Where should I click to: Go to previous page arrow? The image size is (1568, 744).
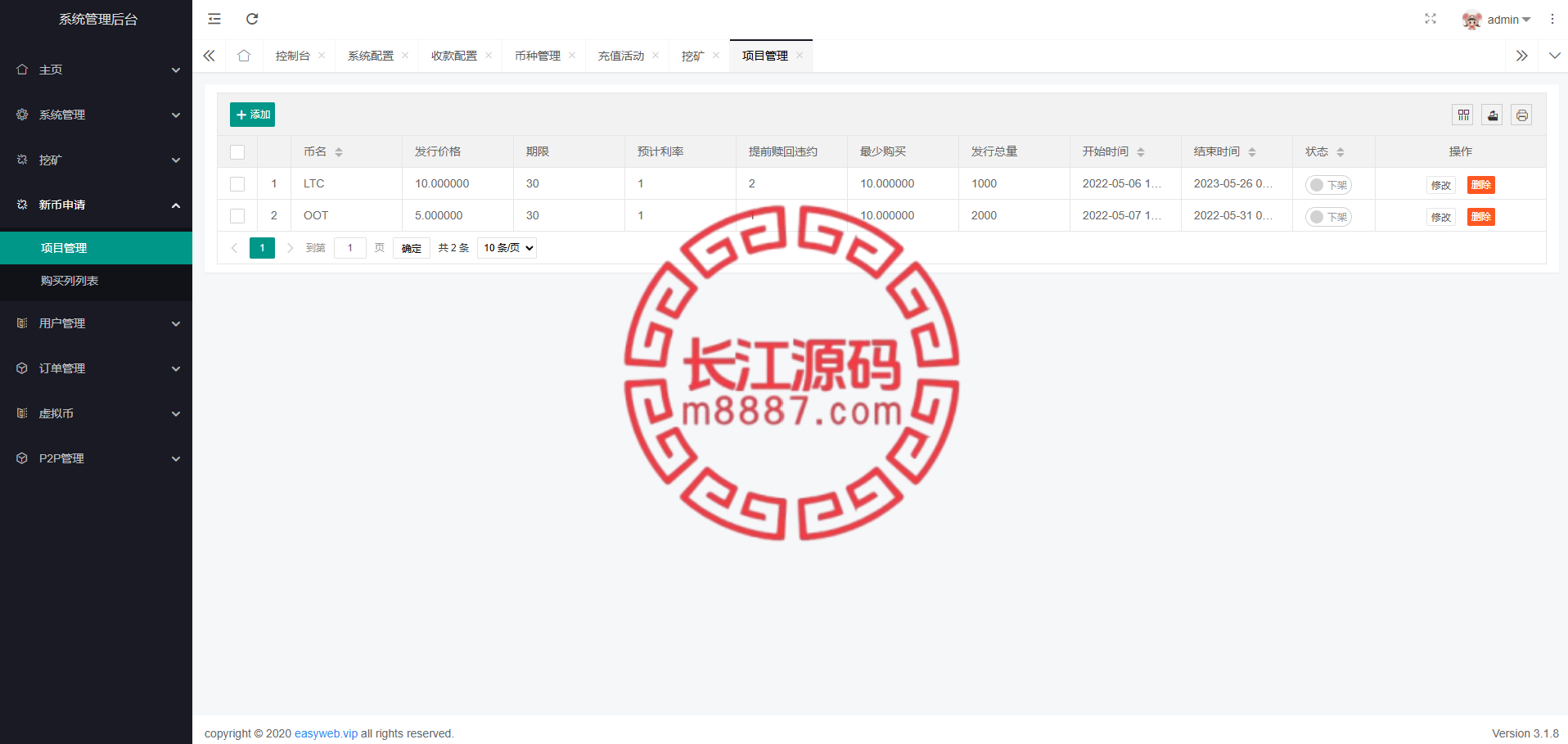click(235, 248)
